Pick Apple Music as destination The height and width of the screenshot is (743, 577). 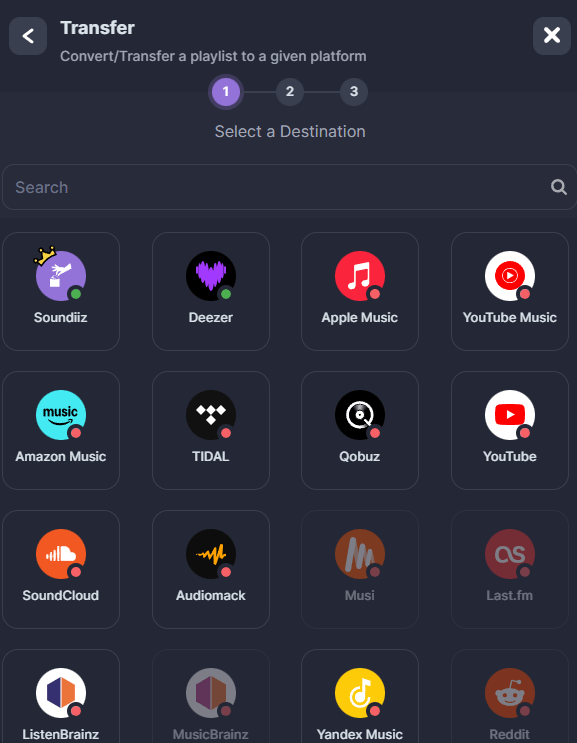tap(360, 291)
